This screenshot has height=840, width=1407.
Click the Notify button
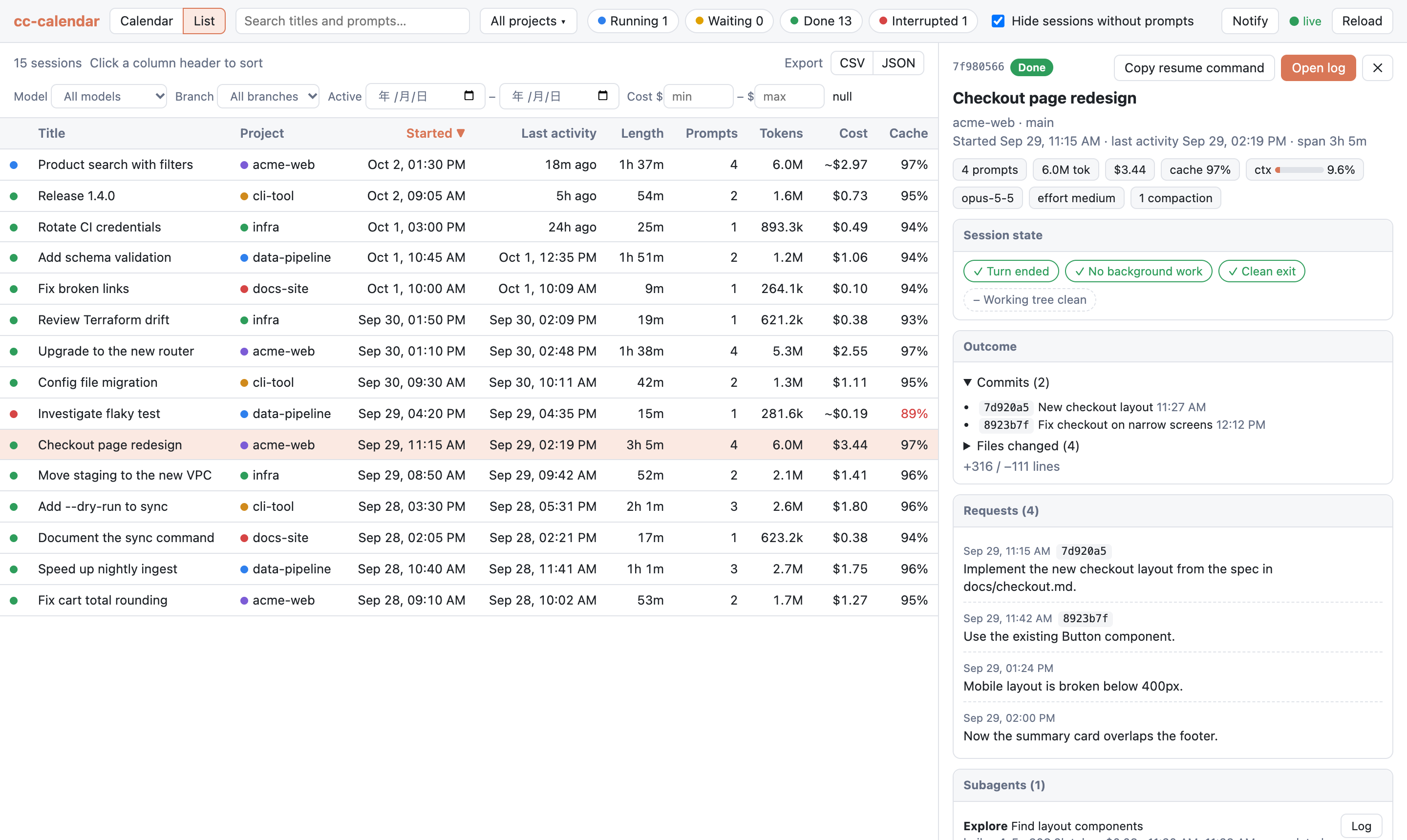coord(1250,21)
